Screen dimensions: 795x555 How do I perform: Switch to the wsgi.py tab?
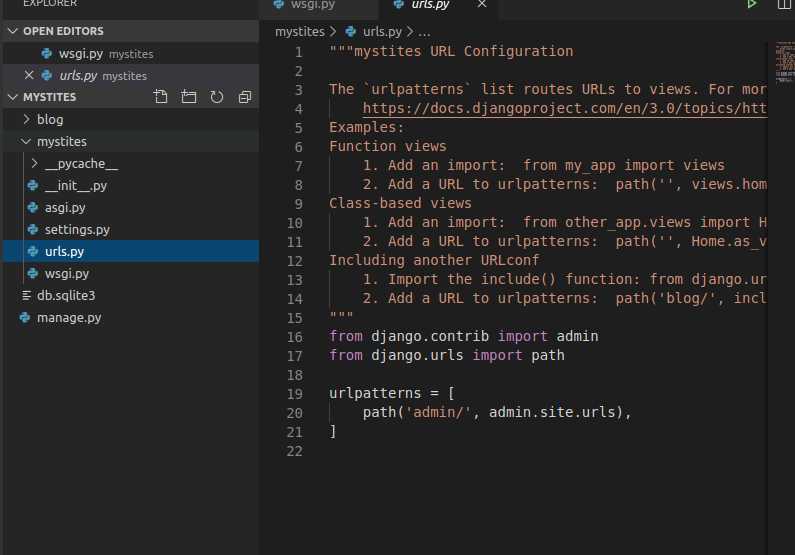coord(312,5)
